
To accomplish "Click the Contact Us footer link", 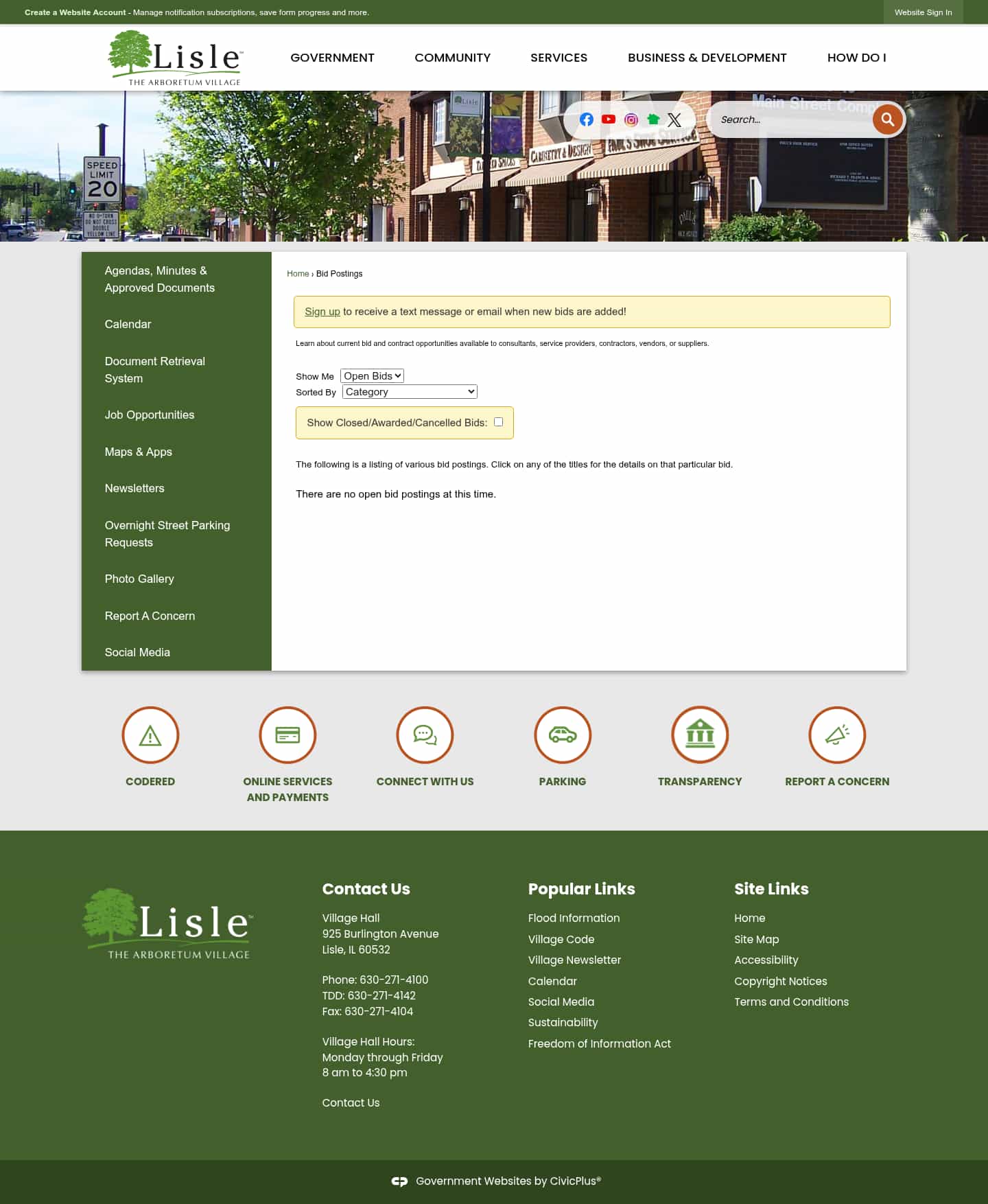I will coord(351,1103).
